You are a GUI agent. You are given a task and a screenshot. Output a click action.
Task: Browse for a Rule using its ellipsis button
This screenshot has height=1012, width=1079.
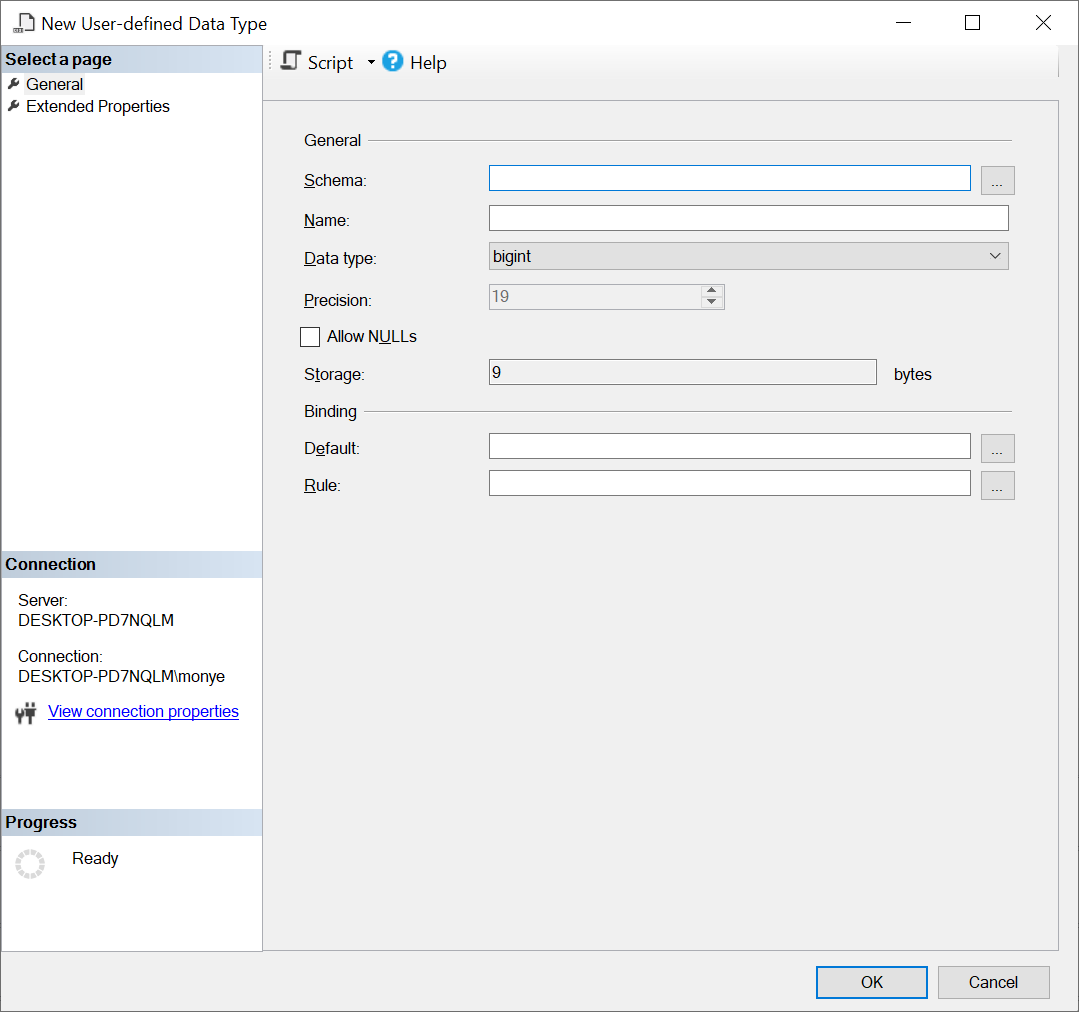tap(997, 486)
